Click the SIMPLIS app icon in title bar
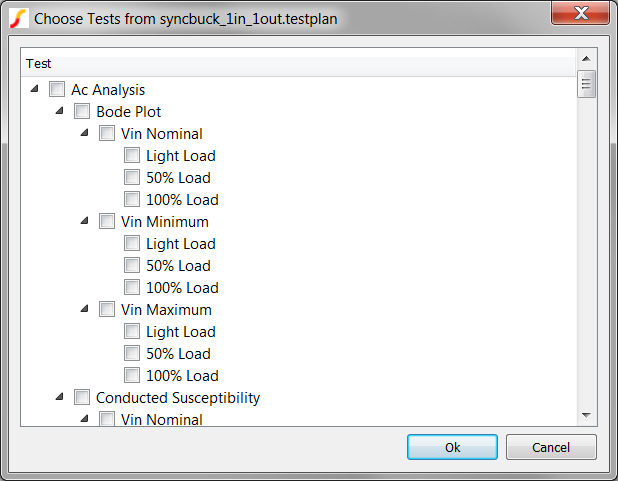This screenshot has height=481, width=618. (x=17, y=18)
